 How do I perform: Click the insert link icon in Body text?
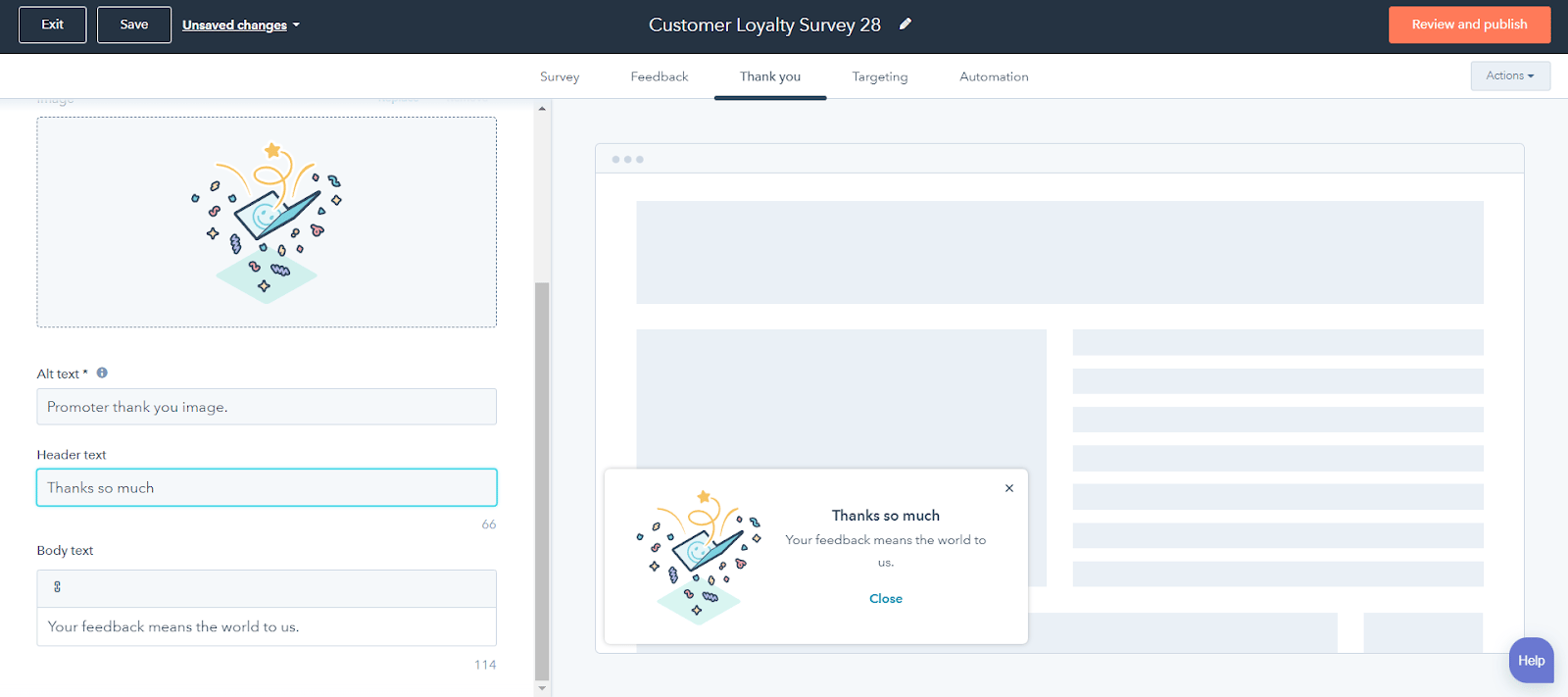(57, 587)
